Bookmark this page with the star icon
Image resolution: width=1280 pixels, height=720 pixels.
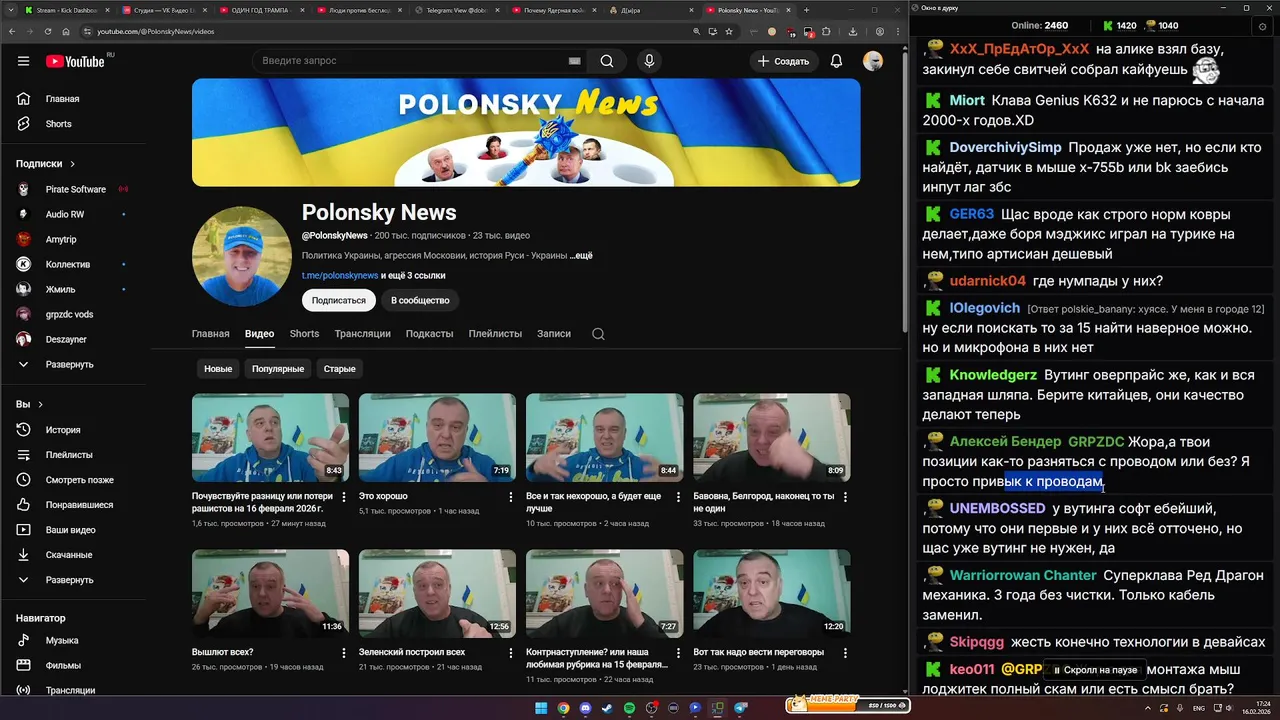(730, 31)
